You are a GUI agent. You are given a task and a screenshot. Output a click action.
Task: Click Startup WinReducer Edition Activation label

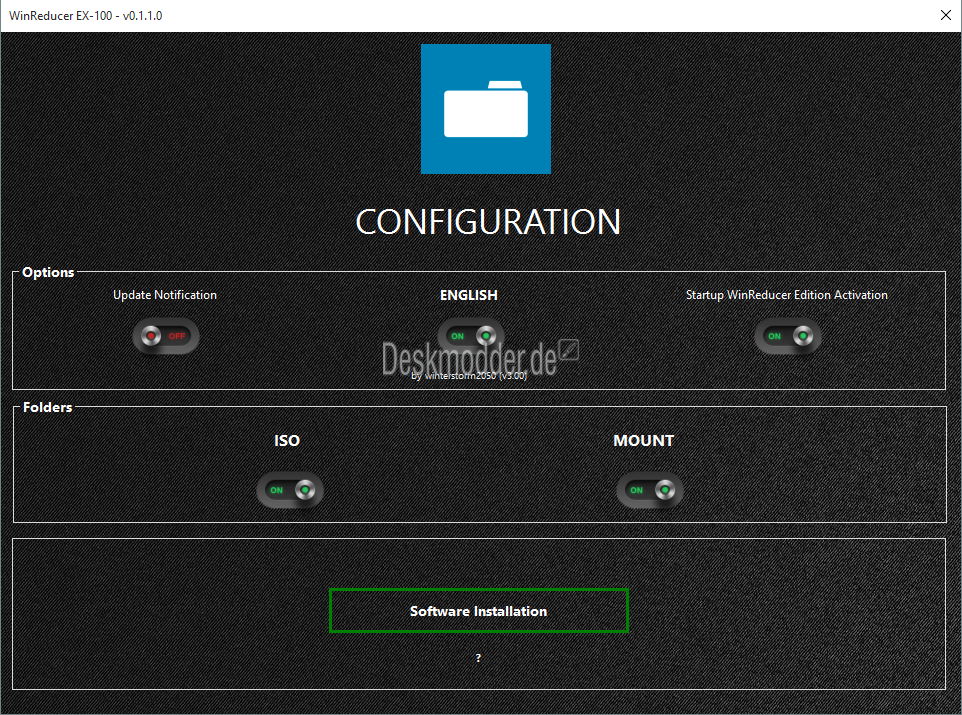tap(787, 295)
